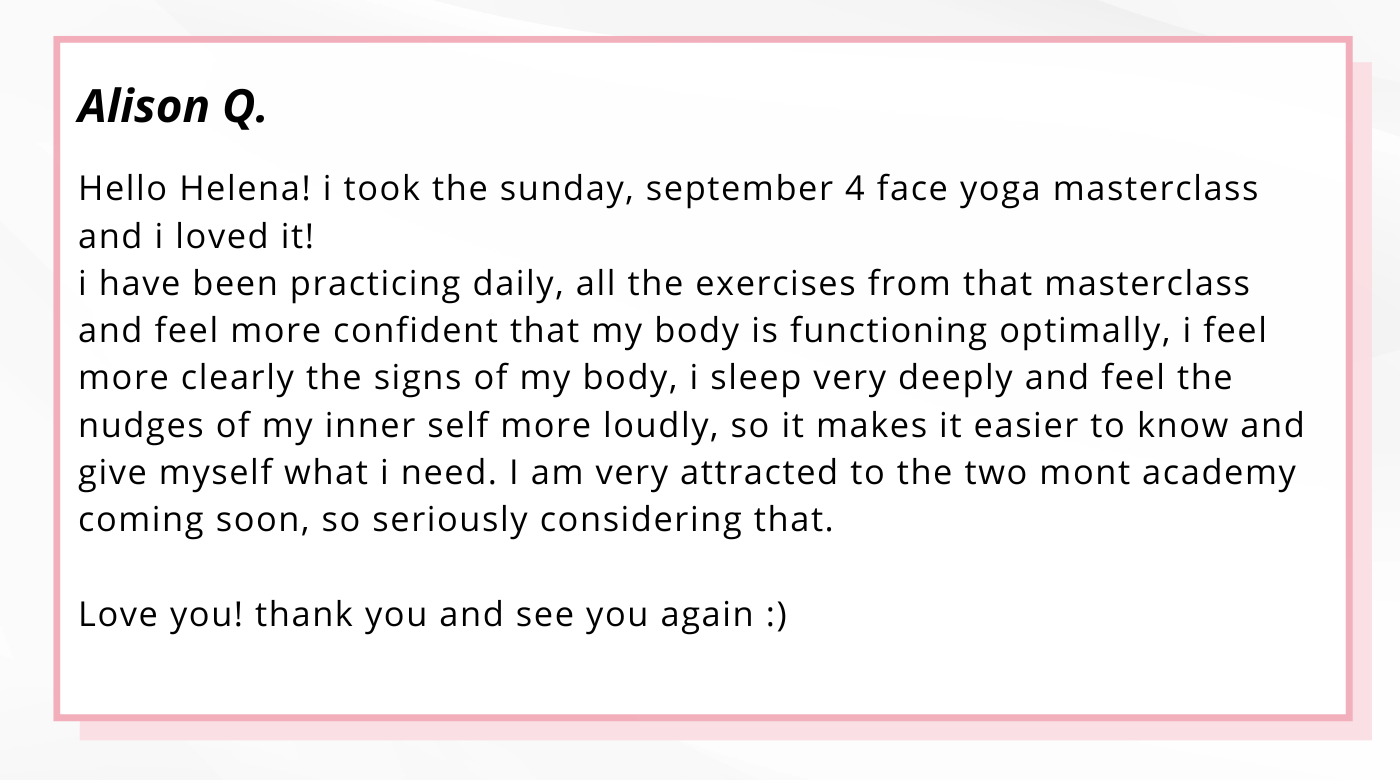This screenshot has height=780, width=1400.
Task: Click the text 'and i loved it!'
Action: point(196,236)
